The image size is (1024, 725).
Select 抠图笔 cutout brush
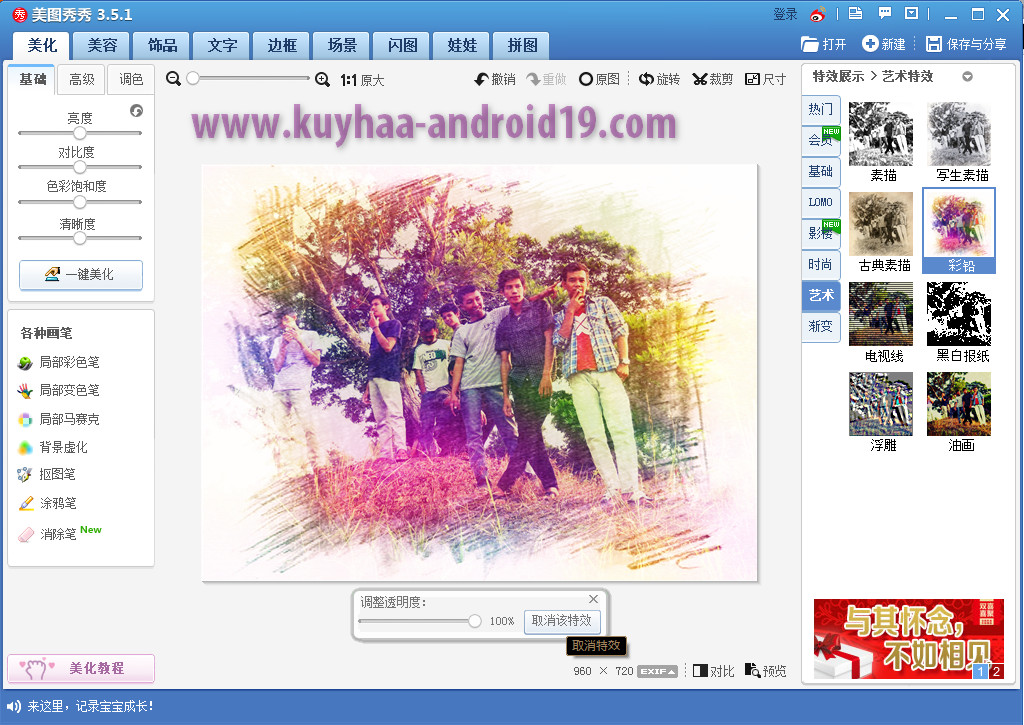(46, 474)
